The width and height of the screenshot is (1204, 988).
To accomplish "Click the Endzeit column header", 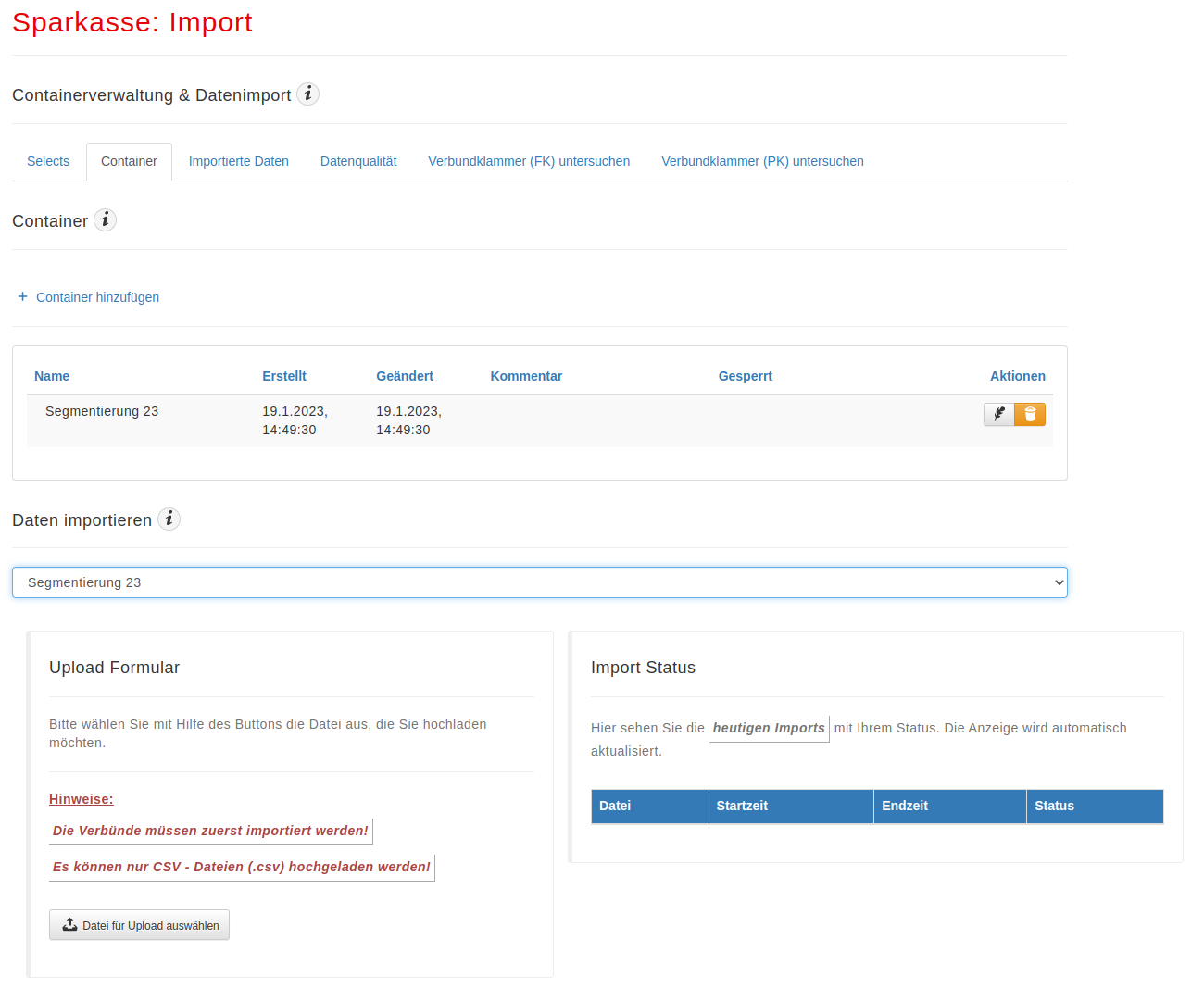I will click(950, 806).
